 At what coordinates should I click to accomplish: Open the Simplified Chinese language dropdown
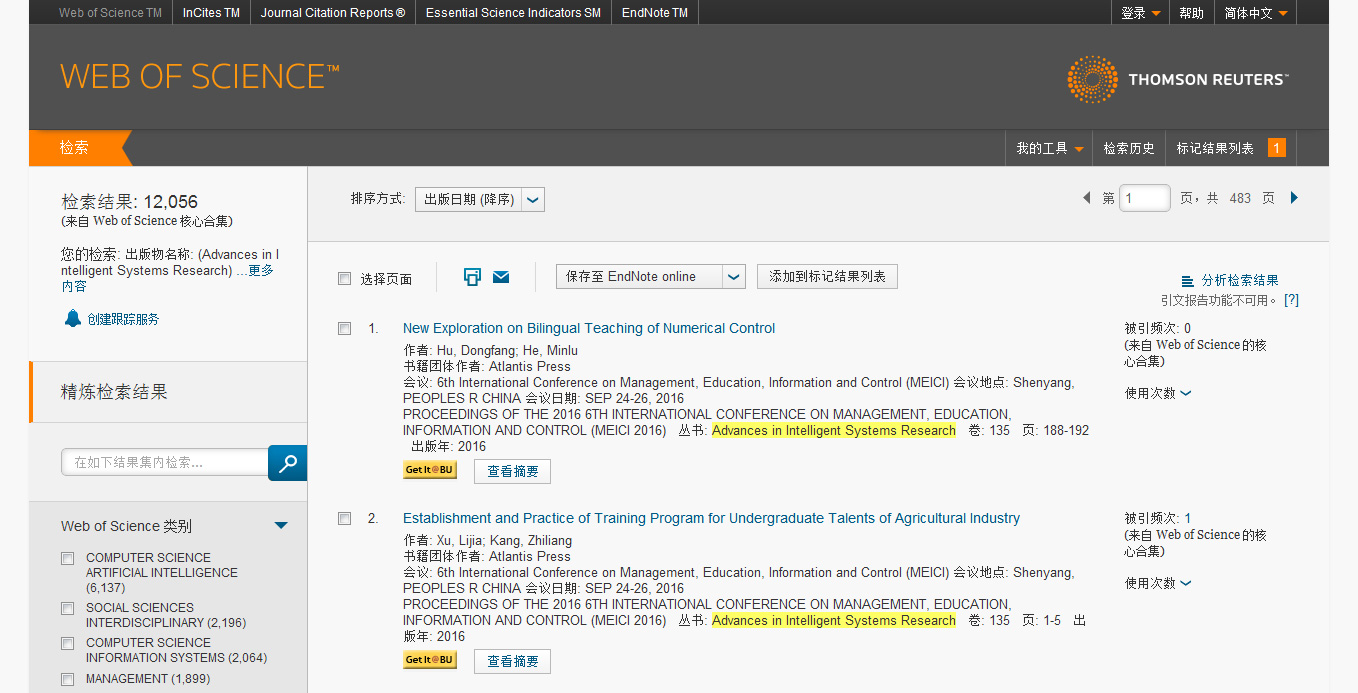(1256, 13)
